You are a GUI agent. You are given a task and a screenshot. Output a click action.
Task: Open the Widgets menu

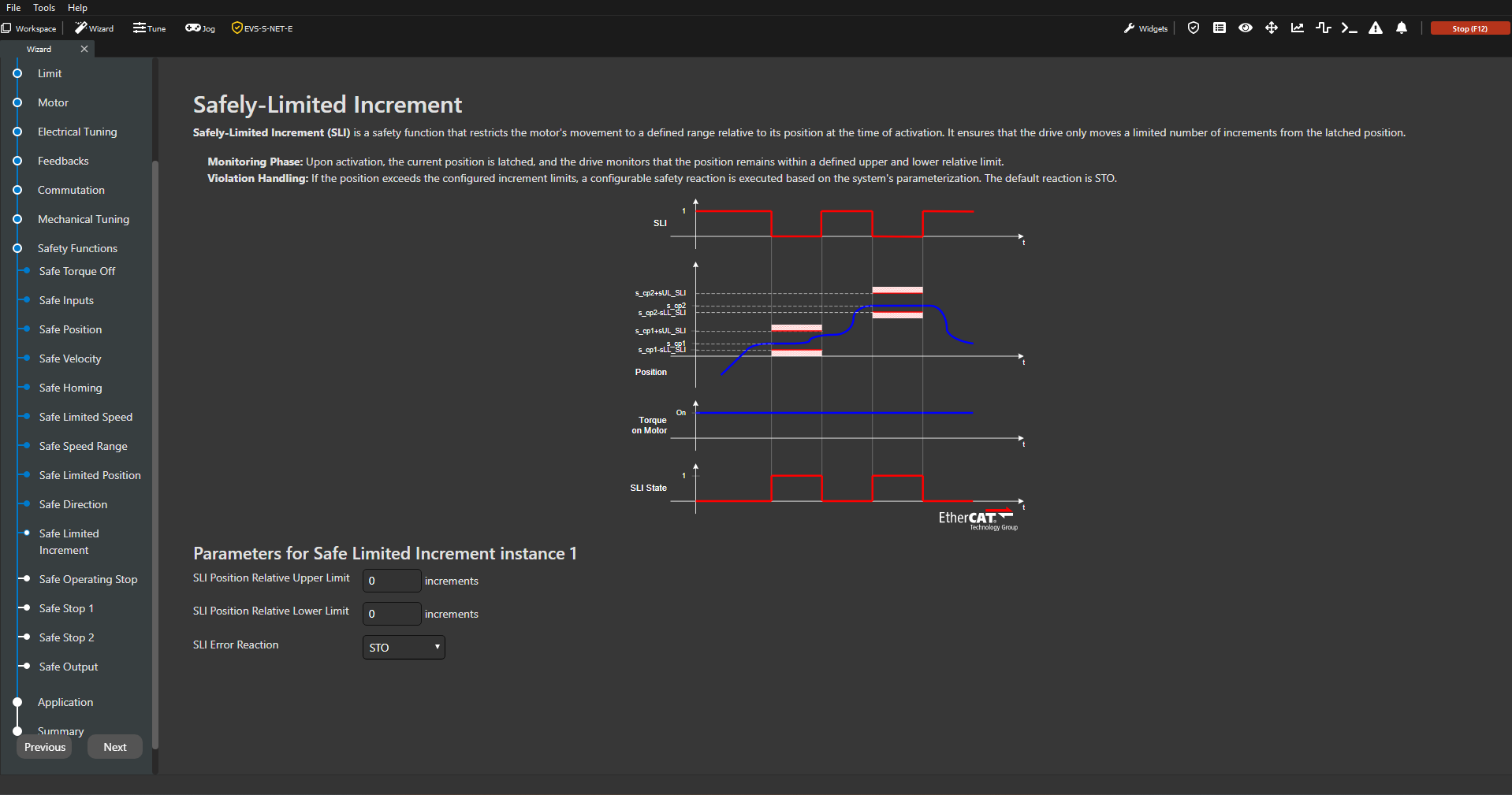1145,28
